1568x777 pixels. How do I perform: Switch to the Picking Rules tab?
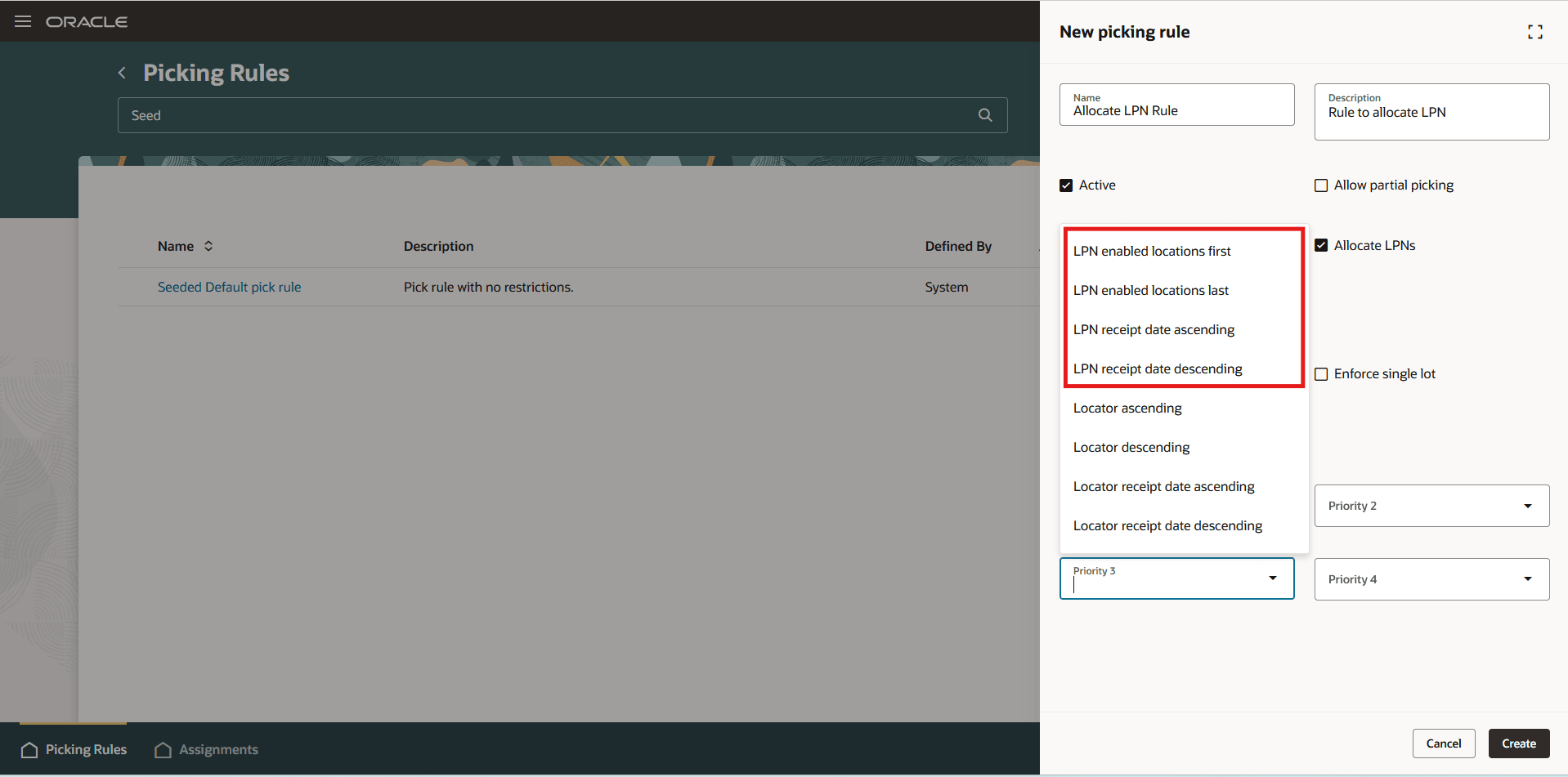(74, 749)
